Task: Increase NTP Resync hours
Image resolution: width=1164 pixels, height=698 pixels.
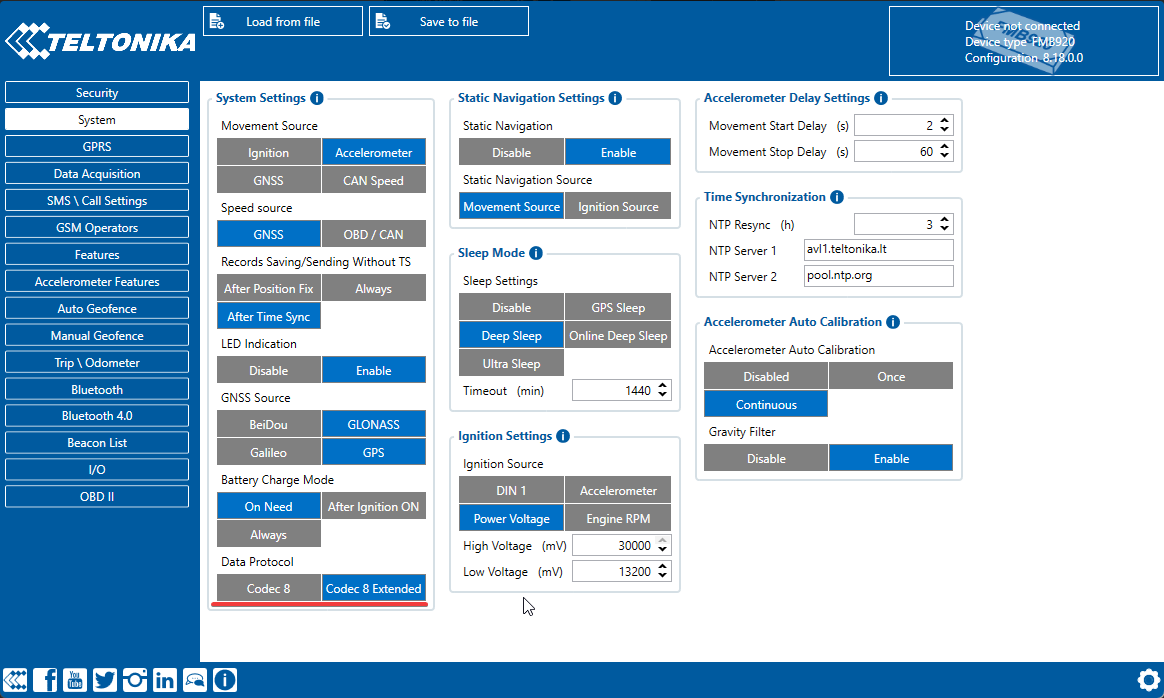Action: pyautogui.click(x=944, y=220)
